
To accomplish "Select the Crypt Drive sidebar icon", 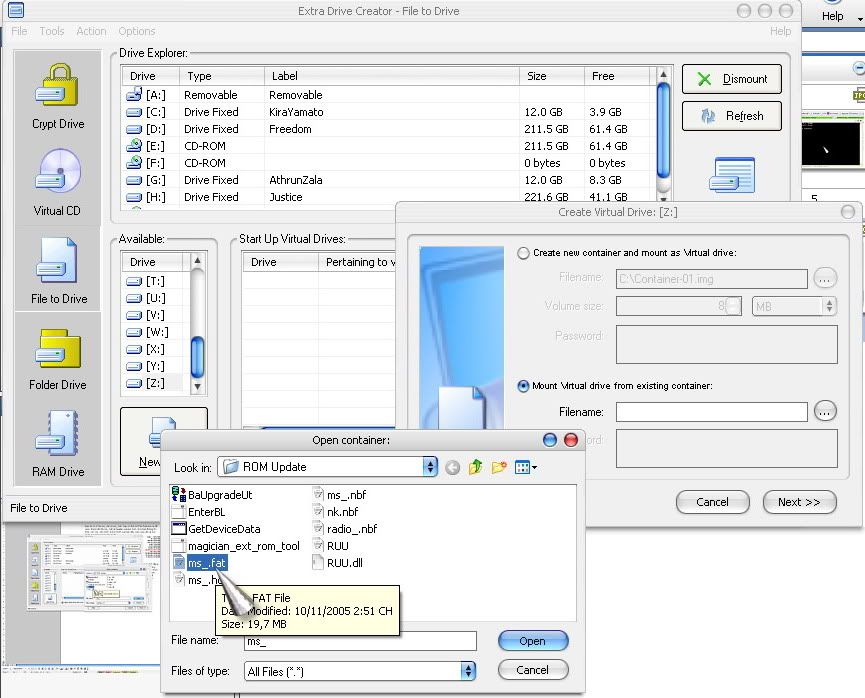I will [58, 97].
